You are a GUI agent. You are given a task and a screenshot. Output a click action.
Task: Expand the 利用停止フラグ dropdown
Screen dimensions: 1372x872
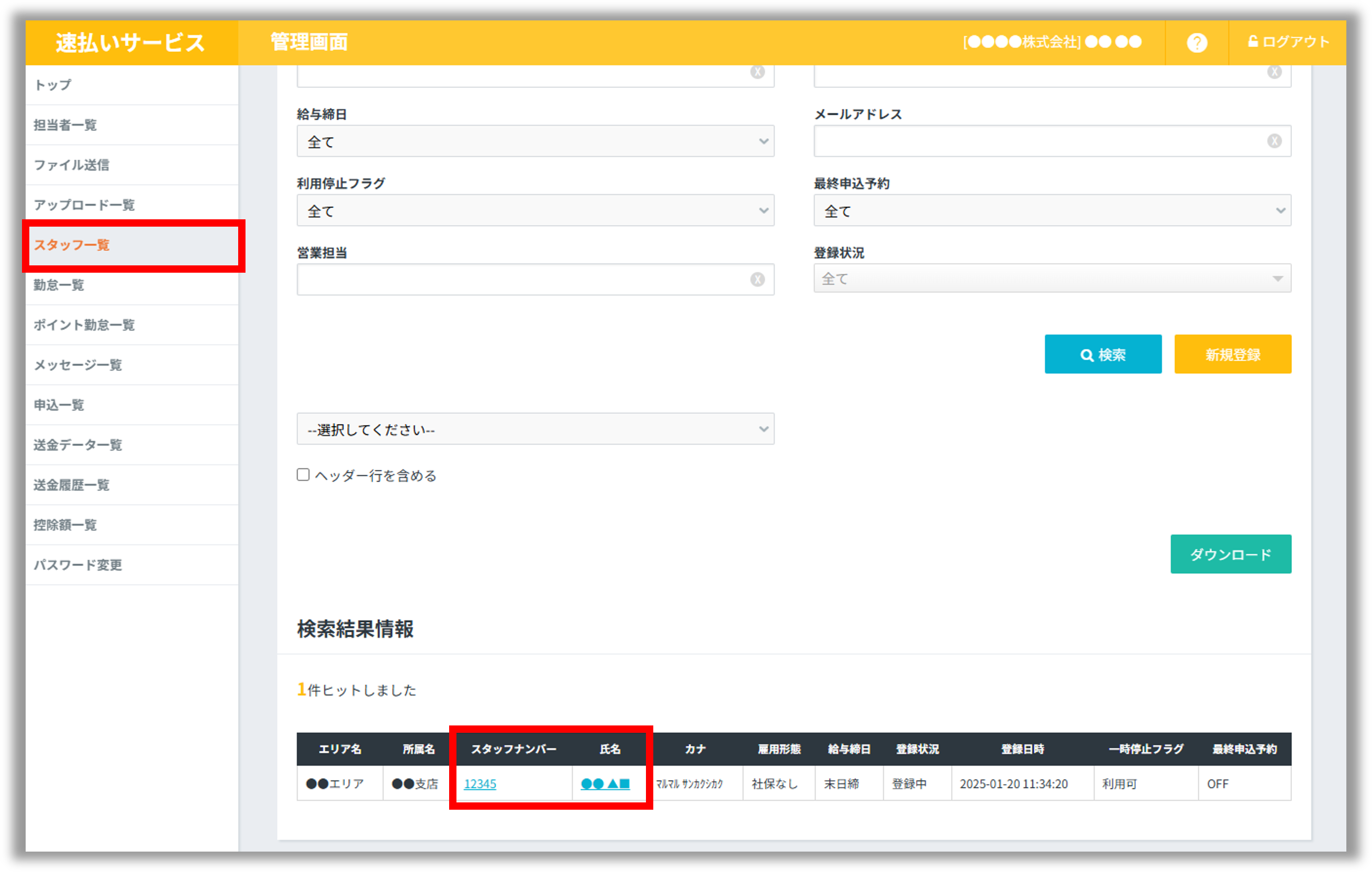(534, 211)
